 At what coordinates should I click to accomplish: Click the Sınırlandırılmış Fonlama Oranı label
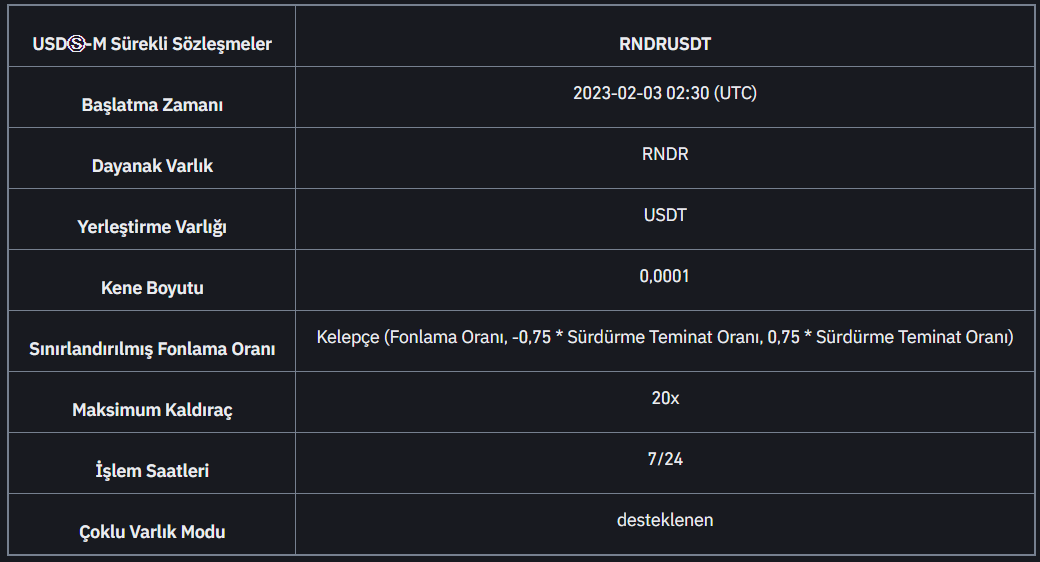click(x=152, y=349)
